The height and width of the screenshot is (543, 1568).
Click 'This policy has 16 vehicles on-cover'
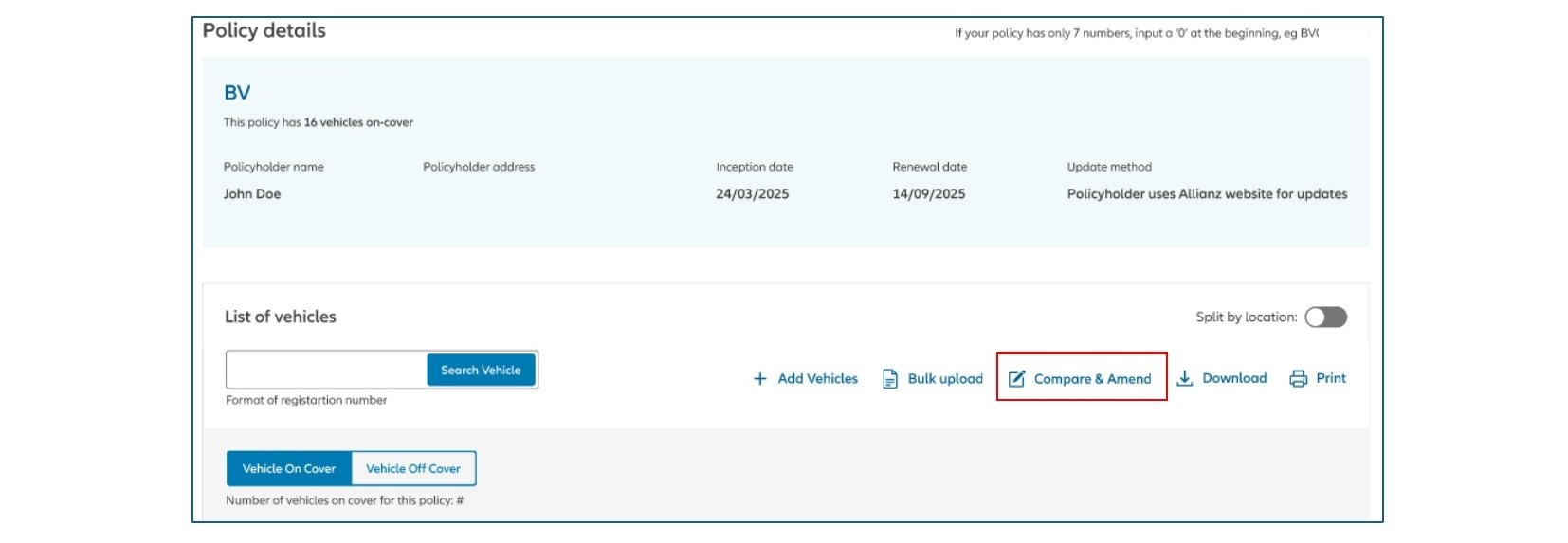coord(319,122)
